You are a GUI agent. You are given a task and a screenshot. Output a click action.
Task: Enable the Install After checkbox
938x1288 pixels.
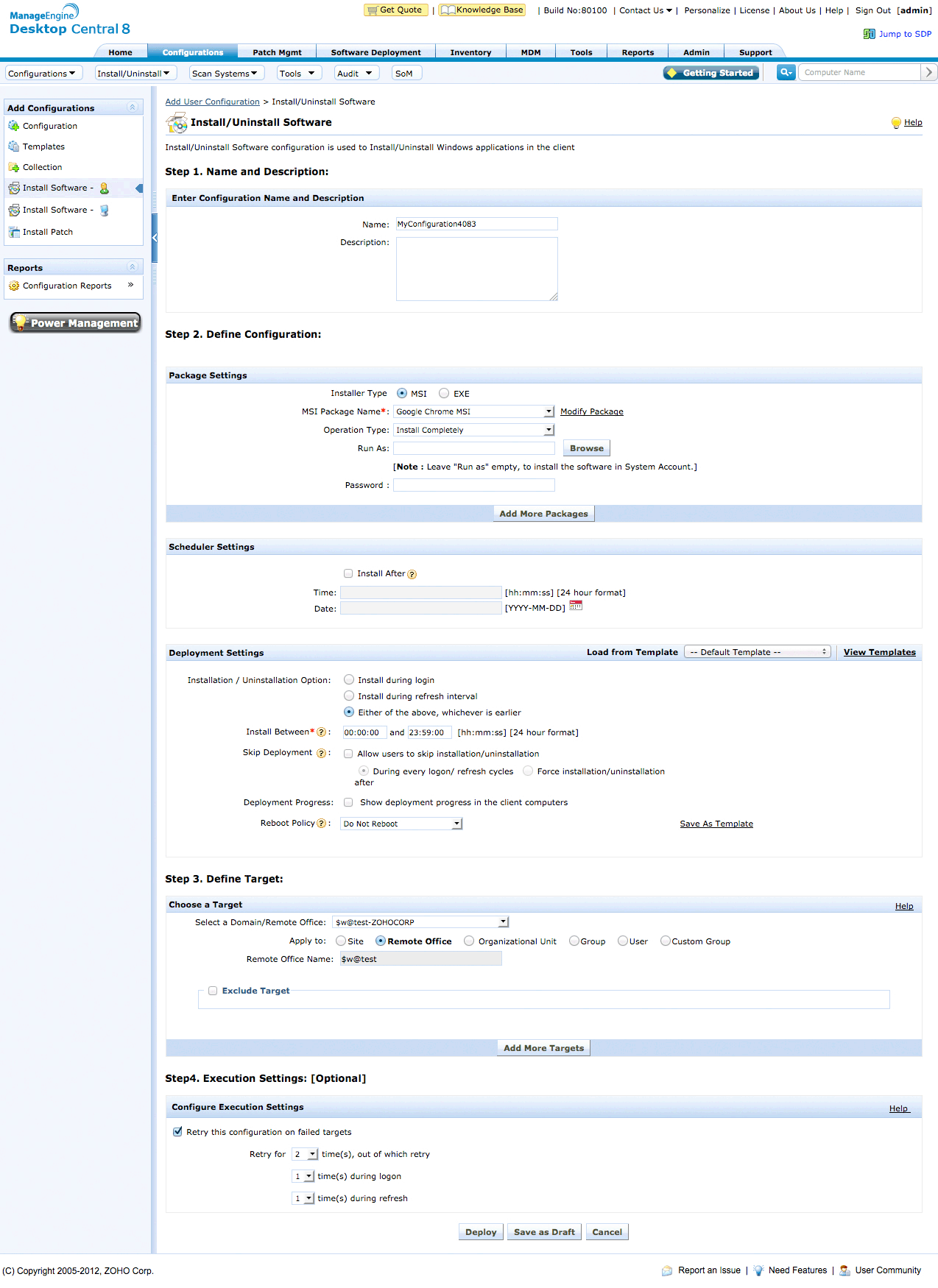348,573
